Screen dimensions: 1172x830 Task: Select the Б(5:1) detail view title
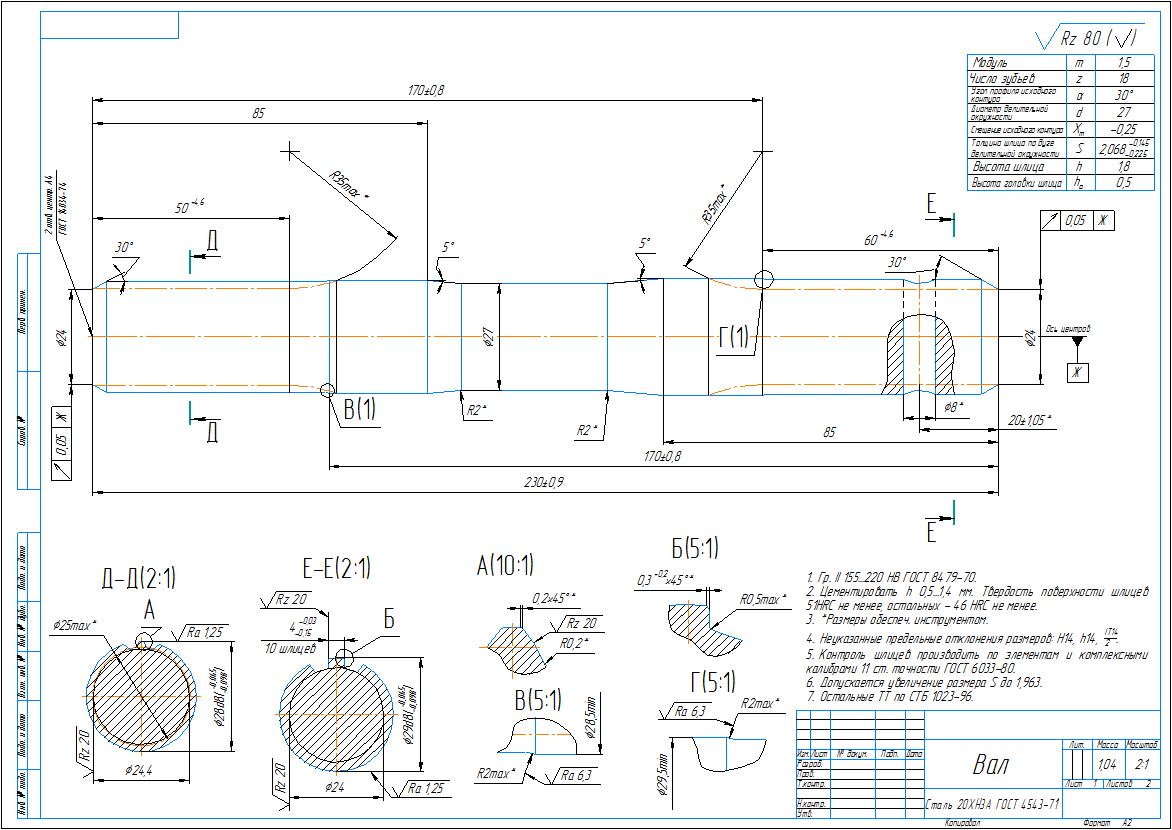695,550
